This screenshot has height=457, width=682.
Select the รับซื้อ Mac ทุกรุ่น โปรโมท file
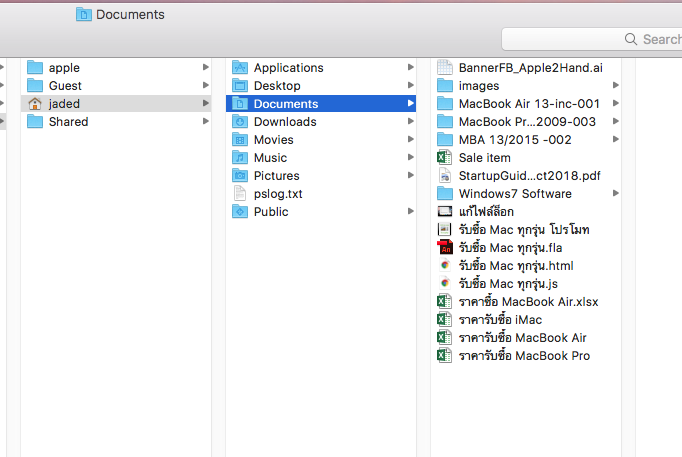[x=524, y=230]
